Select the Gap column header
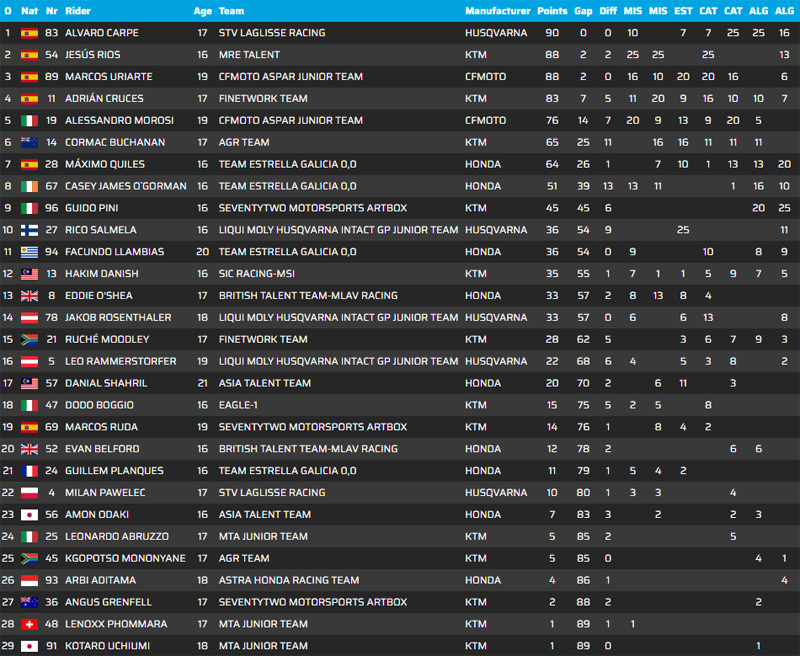Image resolution: width=800 pixels, height=656 pixels. 583,11
